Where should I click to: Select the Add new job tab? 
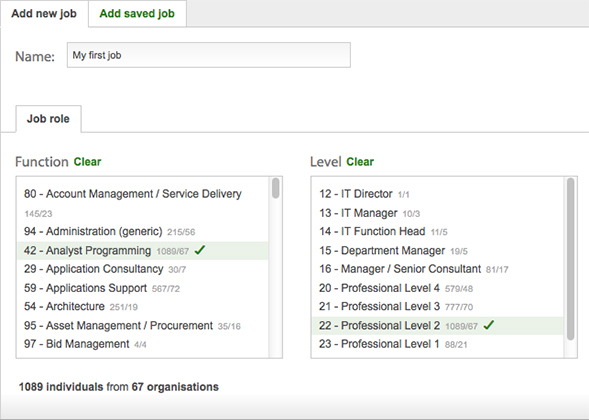44,14
